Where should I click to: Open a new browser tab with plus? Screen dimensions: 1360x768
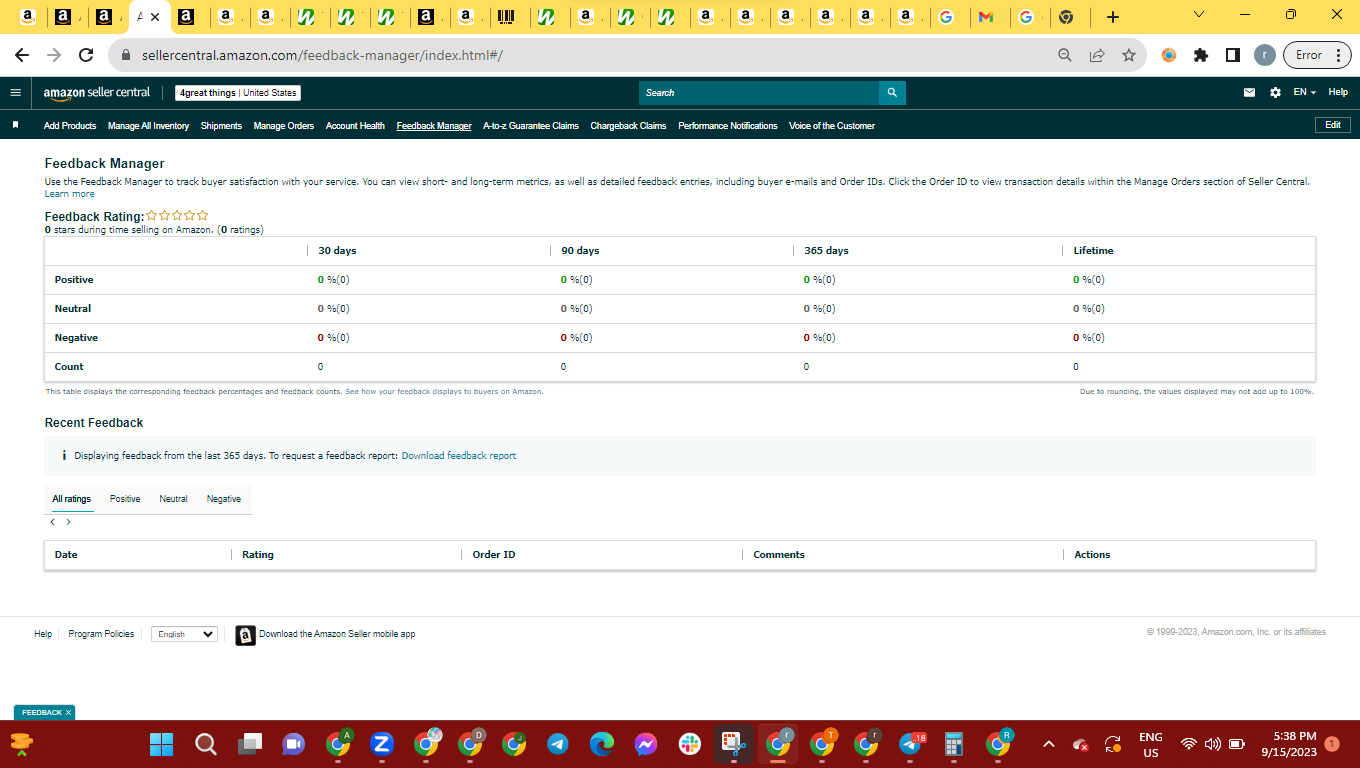coord(1113,17)
